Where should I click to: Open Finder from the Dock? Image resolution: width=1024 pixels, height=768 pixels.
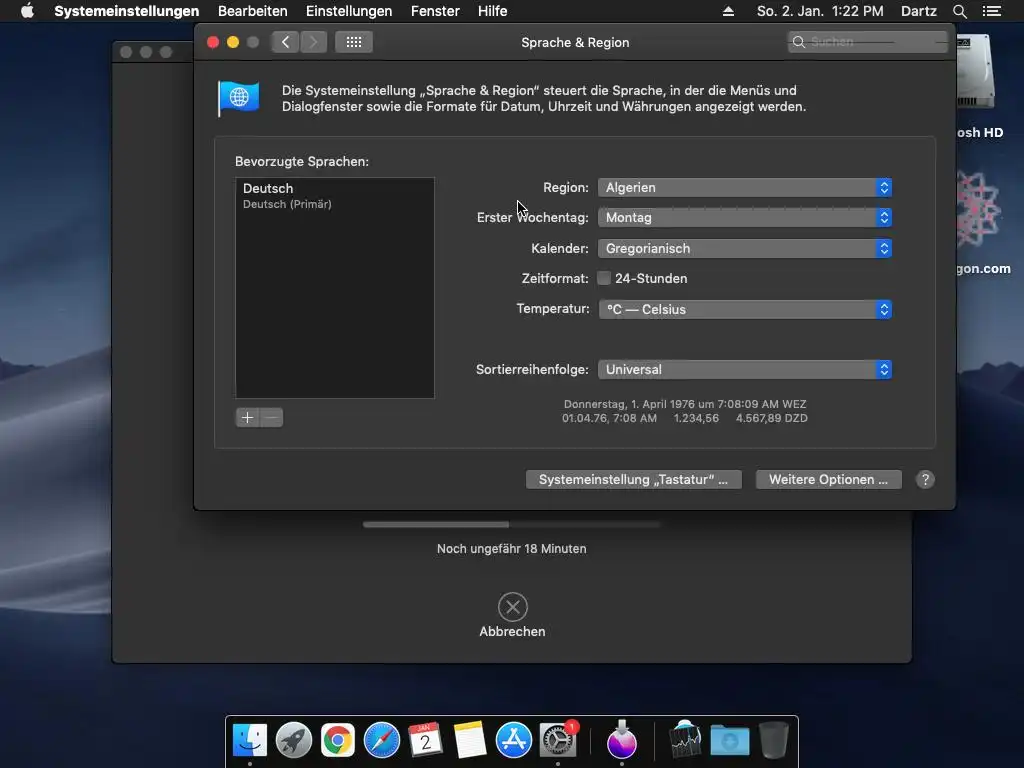pyautogui.click(x=250, y=741)
